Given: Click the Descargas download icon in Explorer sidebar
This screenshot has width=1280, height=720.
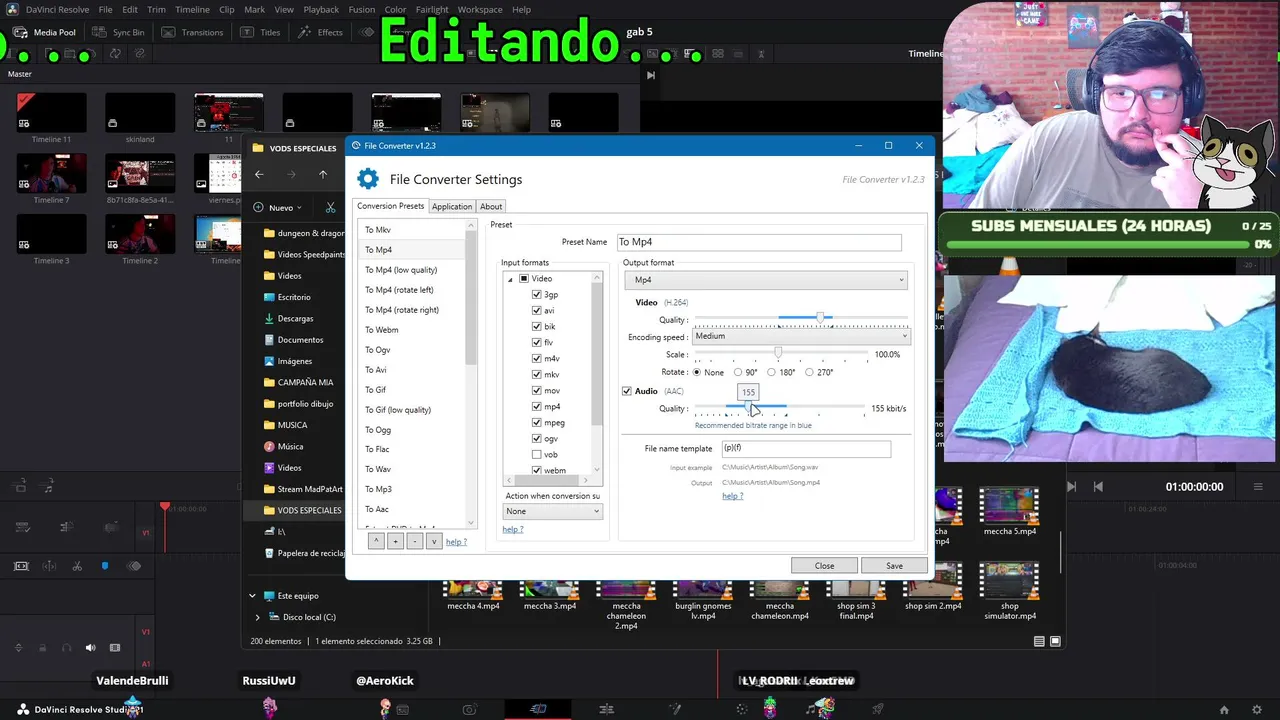Looking at the screenshot, I should click(x=269, y=318).
